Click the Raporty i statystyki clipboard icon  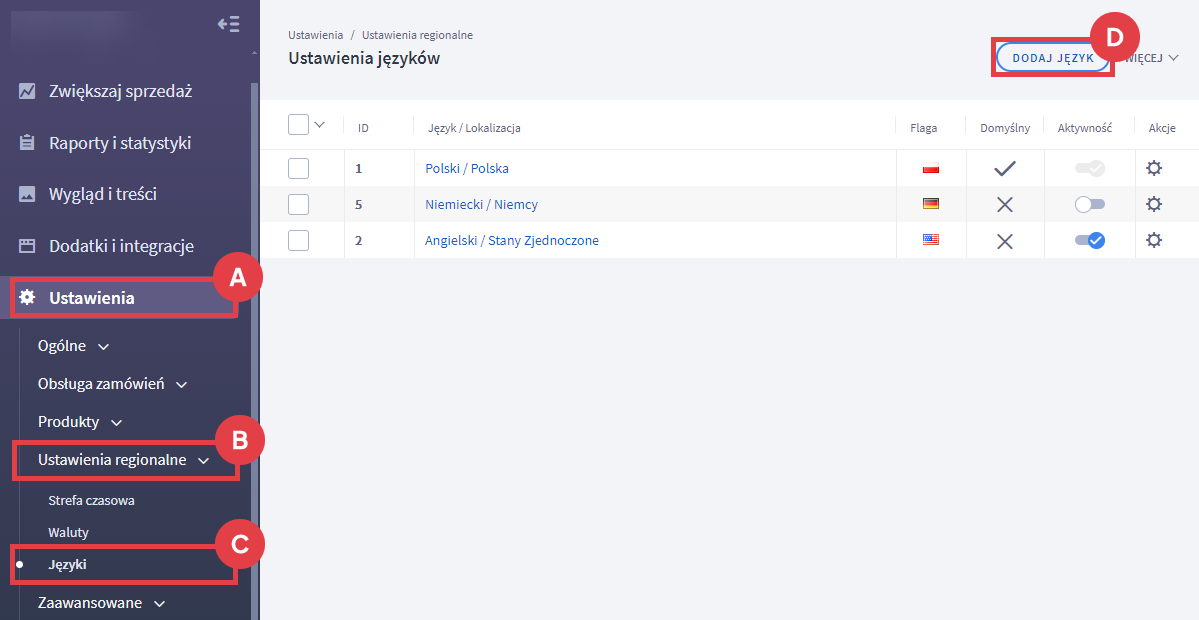(27, 143)
